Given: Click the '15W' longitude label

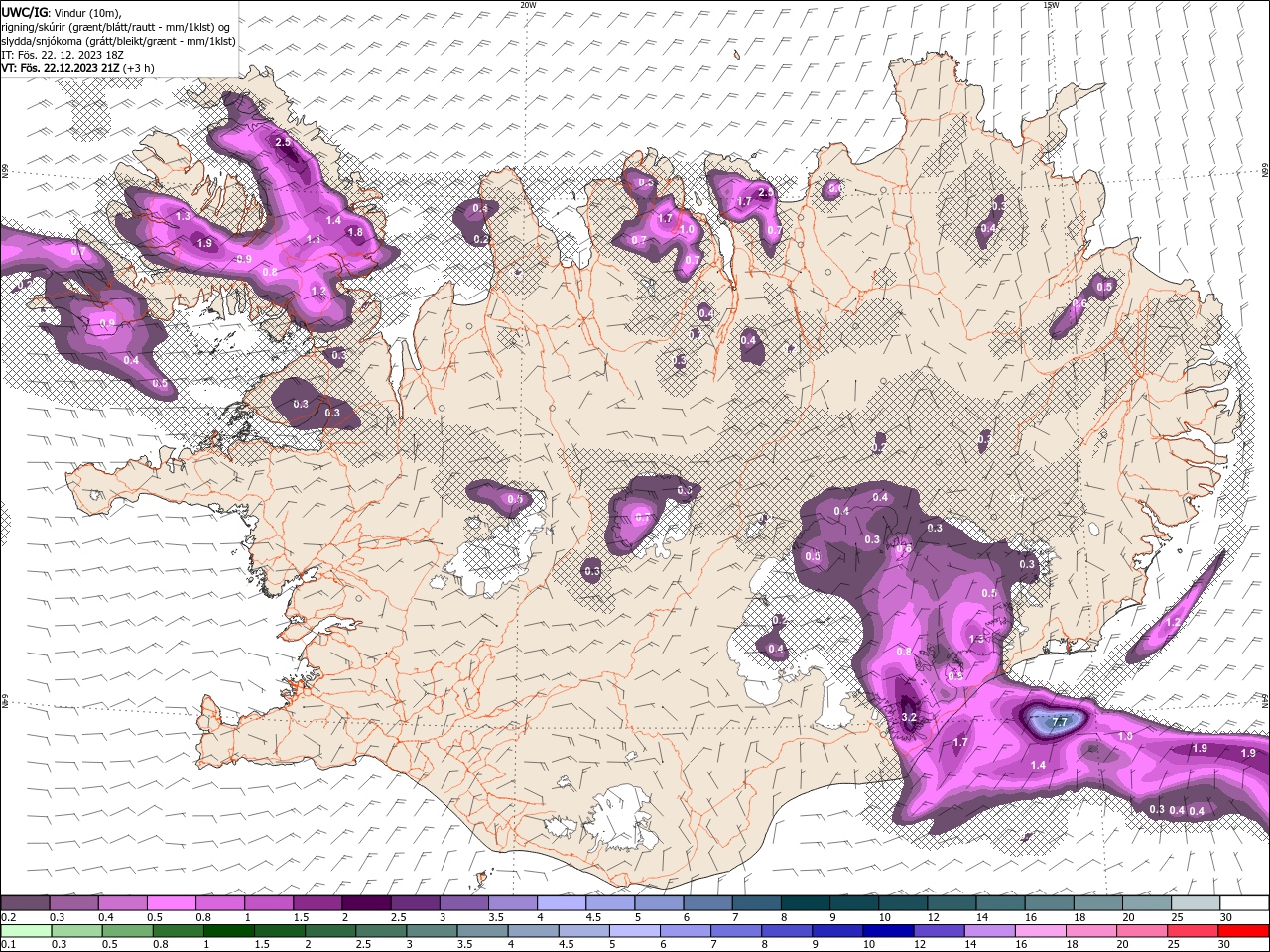Looking at the screenshot, I should click(1051, 5).
